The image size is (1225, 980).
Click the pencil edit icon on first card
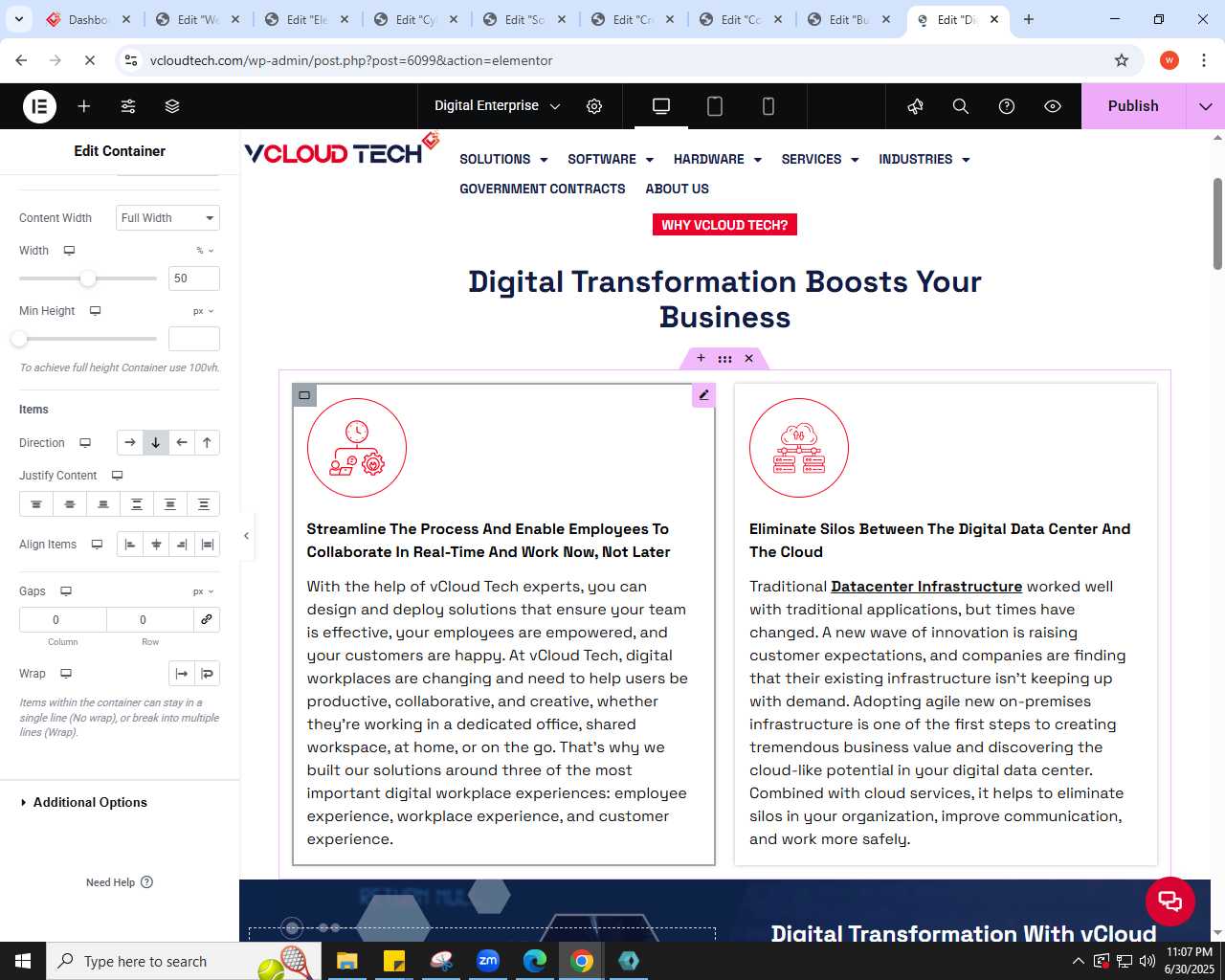coord(703,395)
